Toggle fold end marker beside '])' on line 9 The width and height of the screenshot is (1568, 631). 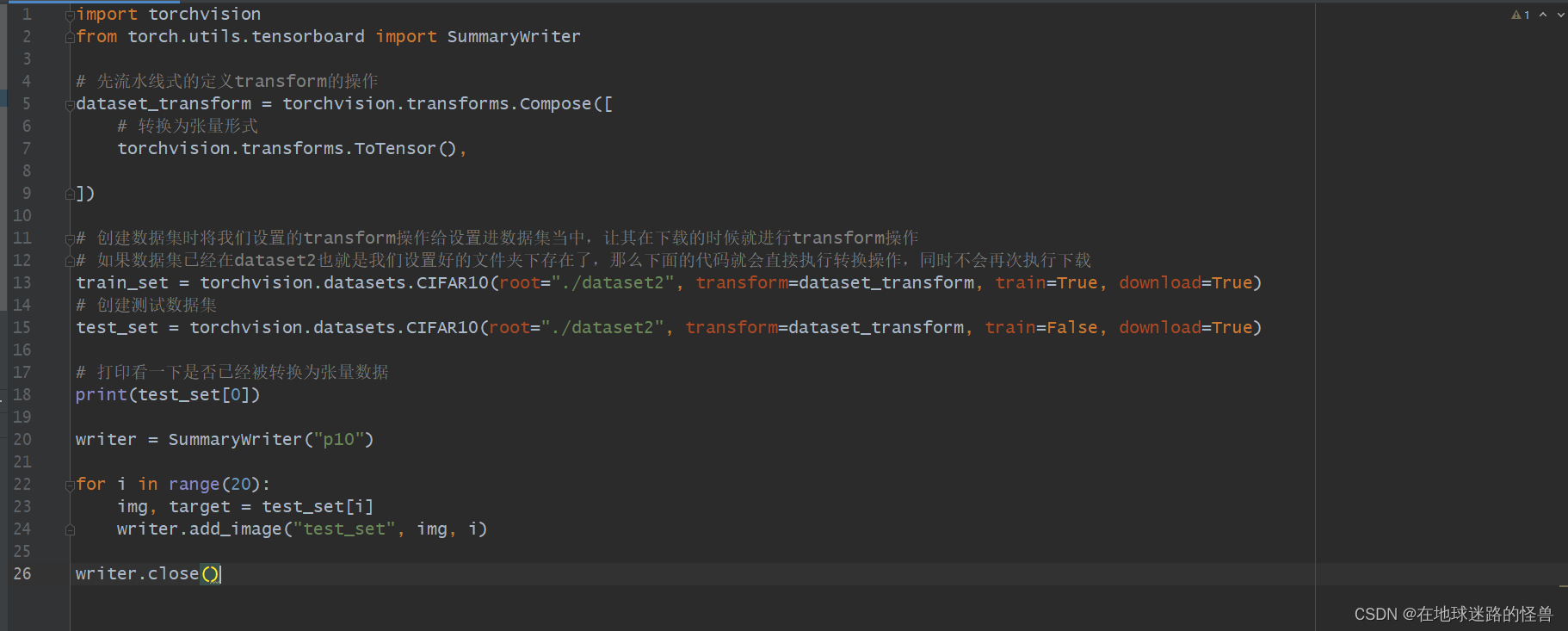70,194
